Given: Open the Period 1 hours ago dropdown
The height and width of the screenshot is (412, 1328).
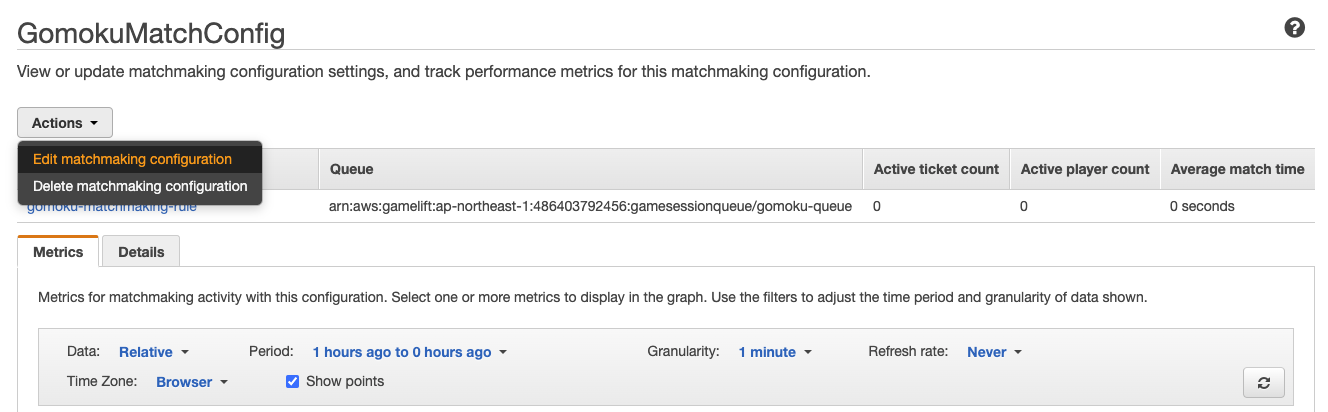Looking at the screenshot, I should [x=410, y=352].
